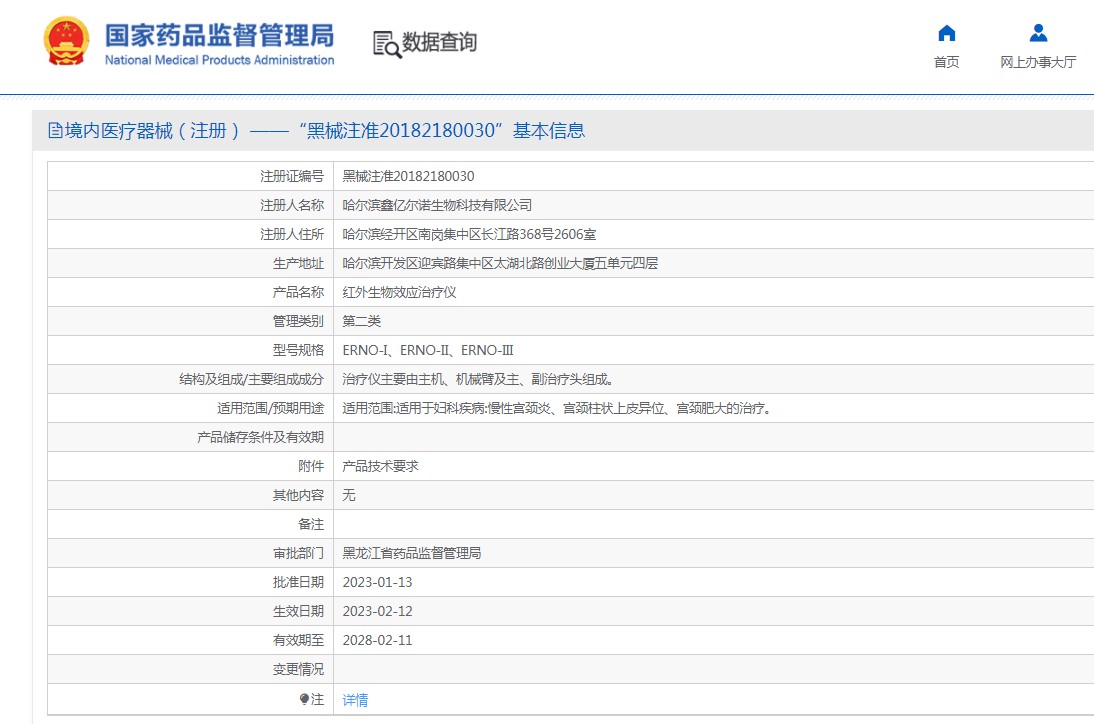Go to 首页 text link
Viewport: 1094px width, 724px height.
(x=946, y=62)
